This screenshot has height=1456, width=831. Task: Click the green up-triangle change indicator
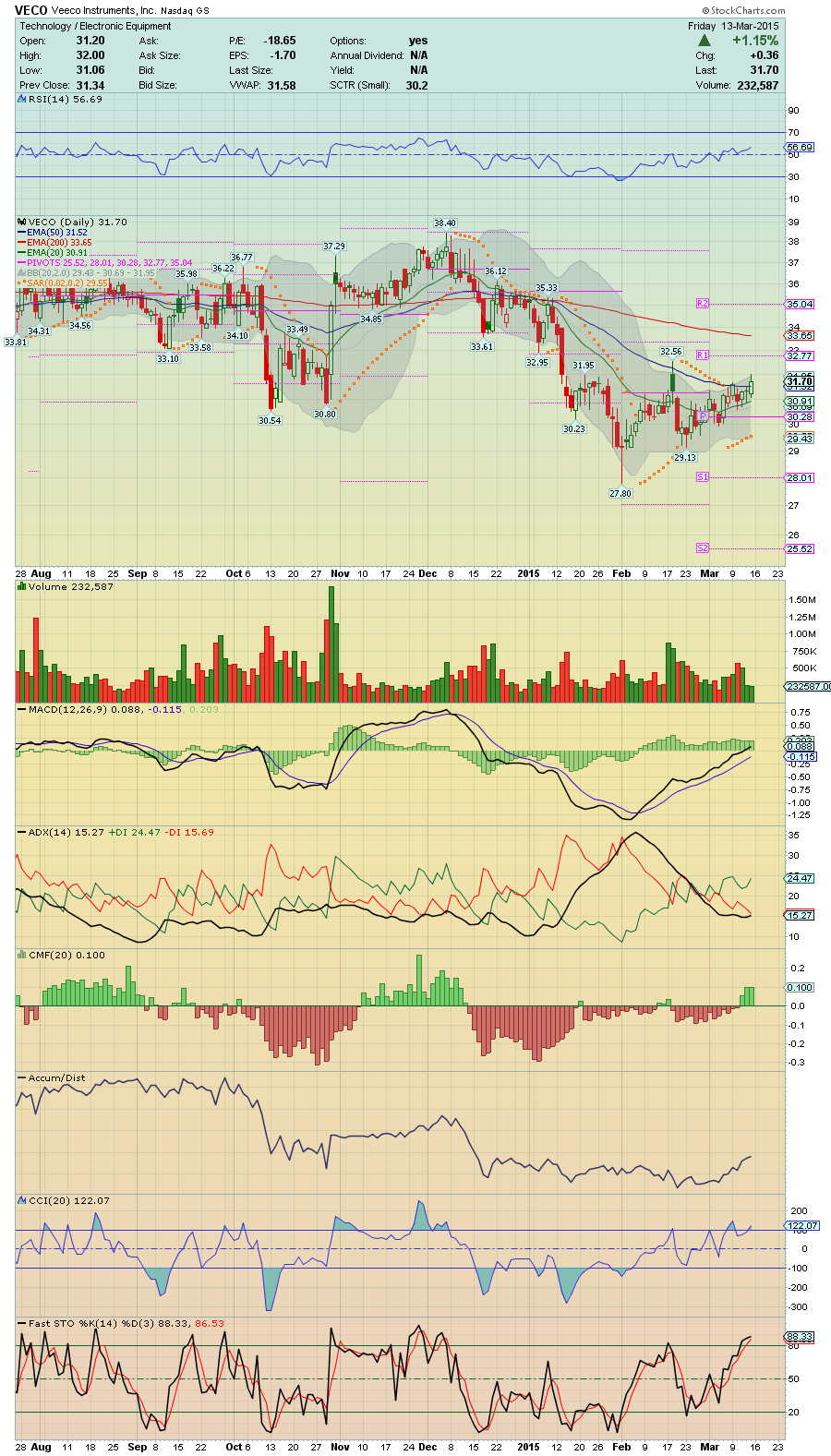pyautogui.click(x=705, y=41)
